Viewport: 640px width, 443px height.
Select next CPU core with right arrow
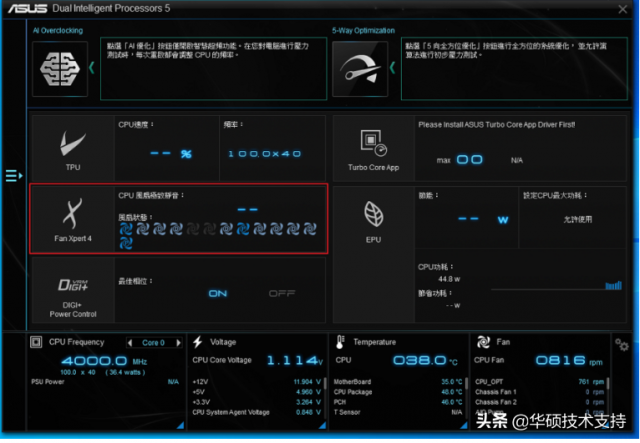(178, 343)
